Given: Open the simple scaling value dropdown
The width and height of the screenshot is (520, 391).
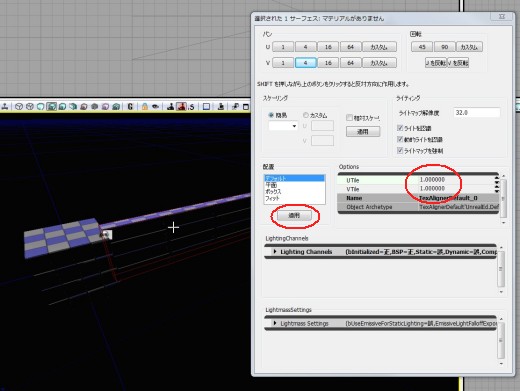Looking at the screenshot, I should (x=294, y=126).
